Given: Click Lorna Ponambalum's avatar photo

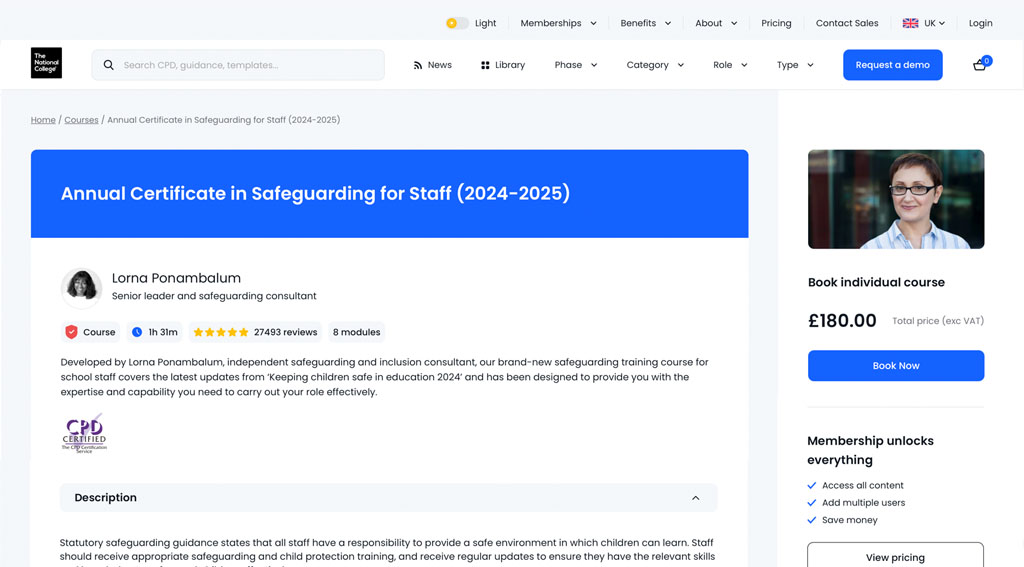Looking at the screenshot, I should tap(82, 287).
